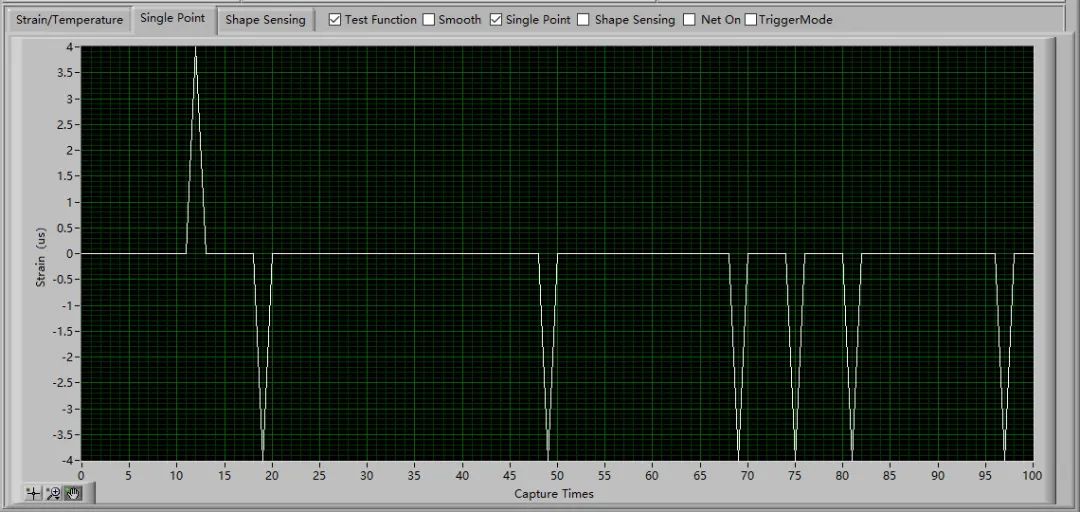This screenshot has height=512, width=1080.
Task: Switch to the Strain/Temperature tab
Action: tap(69, 20)
